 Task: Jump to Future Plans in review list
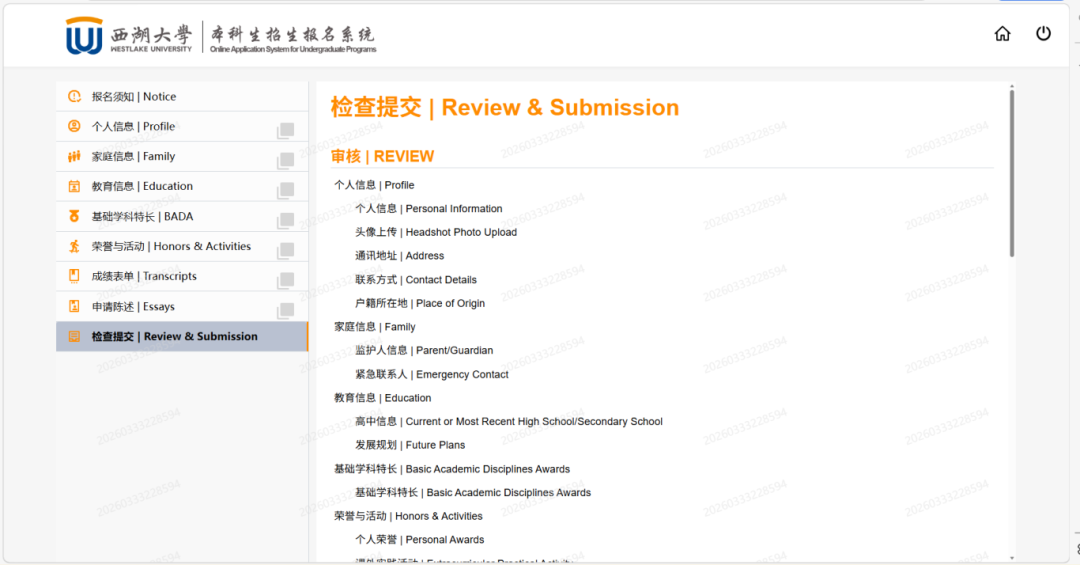pos(410,445)
